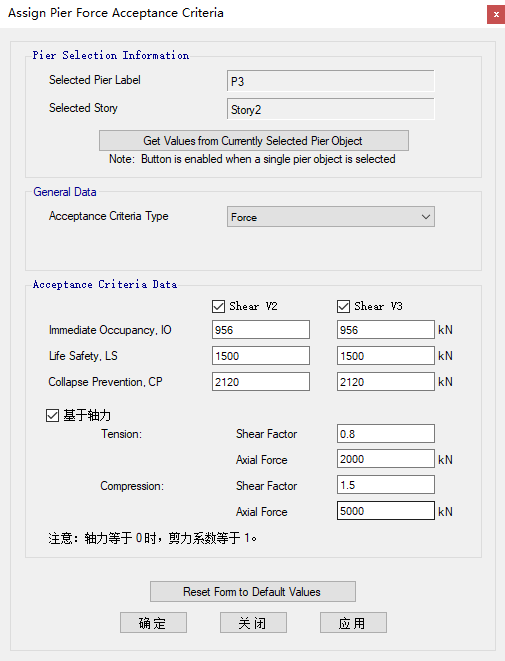Confirm with the 确定 button
Viewport: 505px width, 661px height.
click(x=153, y=623)
